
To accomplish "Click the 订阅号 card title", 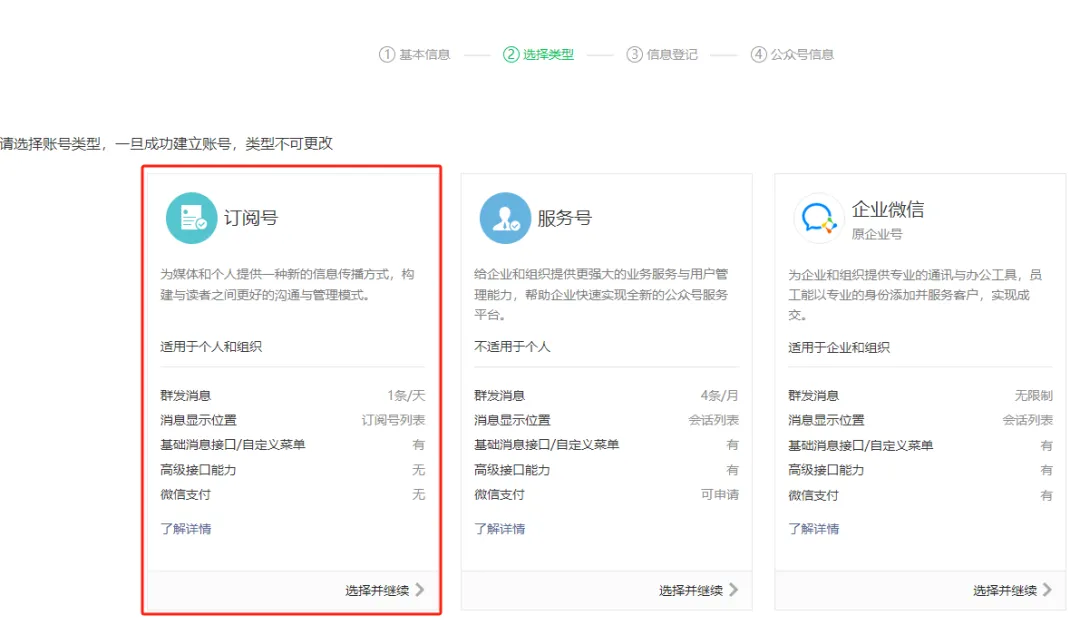I will point(251,218).
